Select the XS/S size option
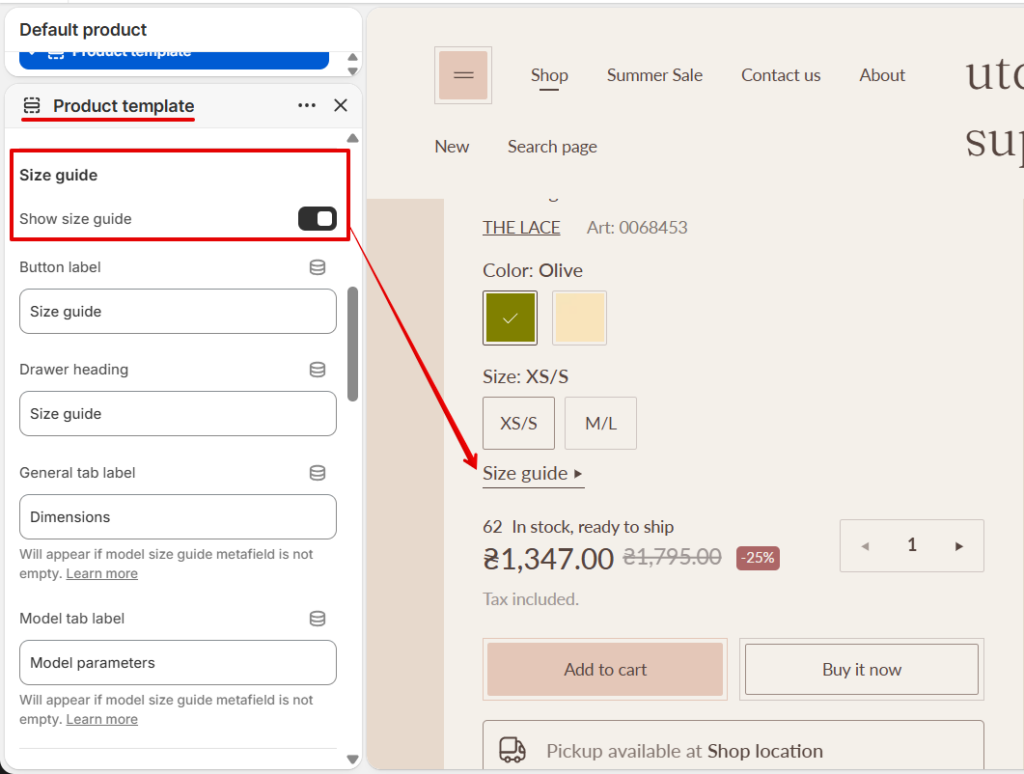The image size is (1024, 774). [519, 423]
